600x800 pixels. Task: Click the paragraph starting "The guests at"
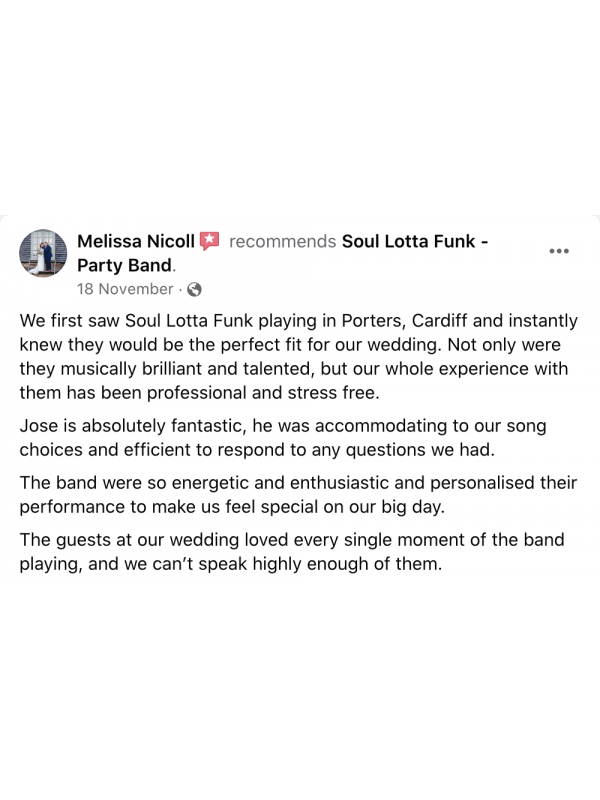[292, 552]
